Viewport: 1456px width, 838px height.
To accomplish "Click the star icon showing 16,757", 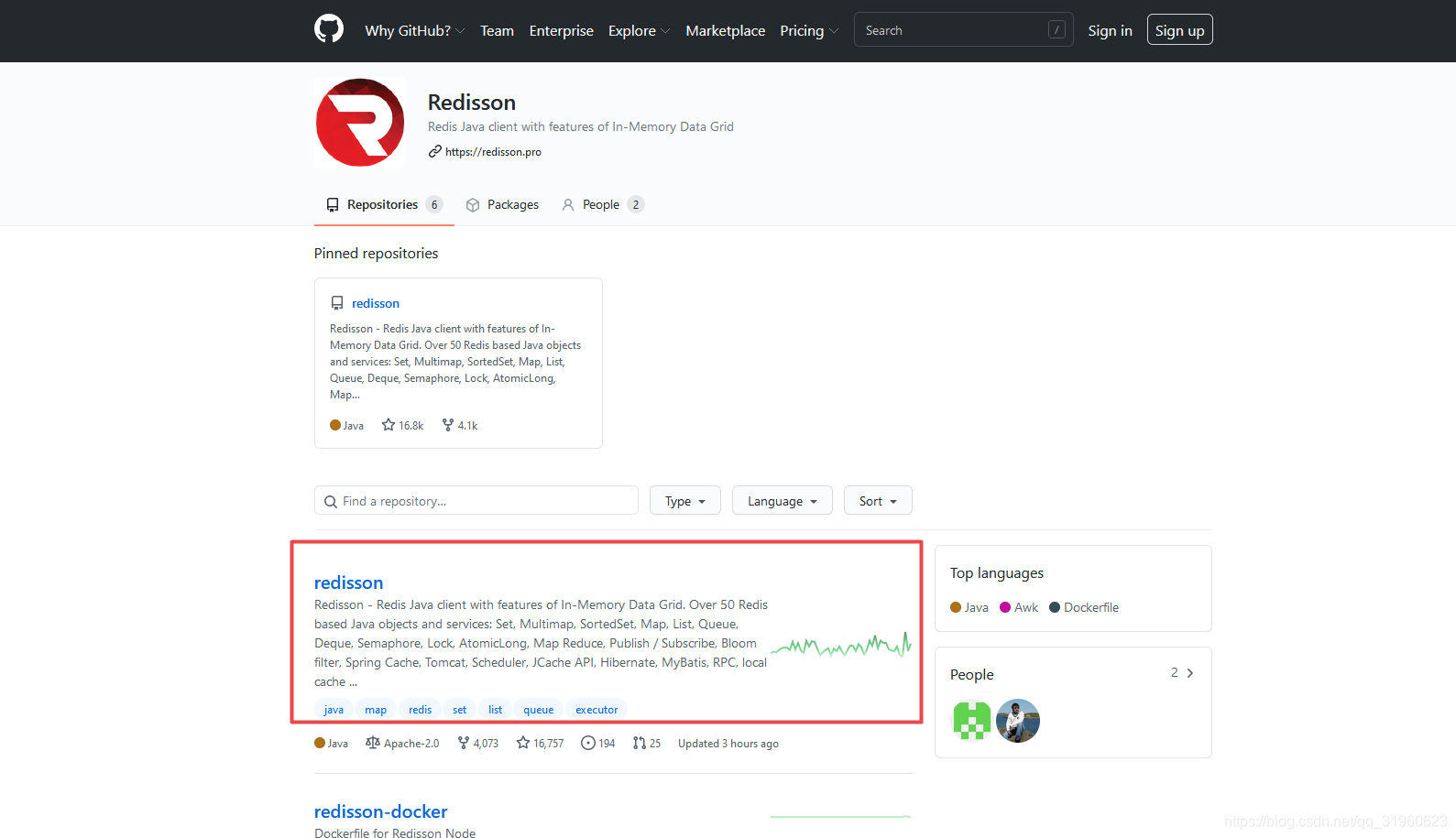I will (x=523, y=743).
